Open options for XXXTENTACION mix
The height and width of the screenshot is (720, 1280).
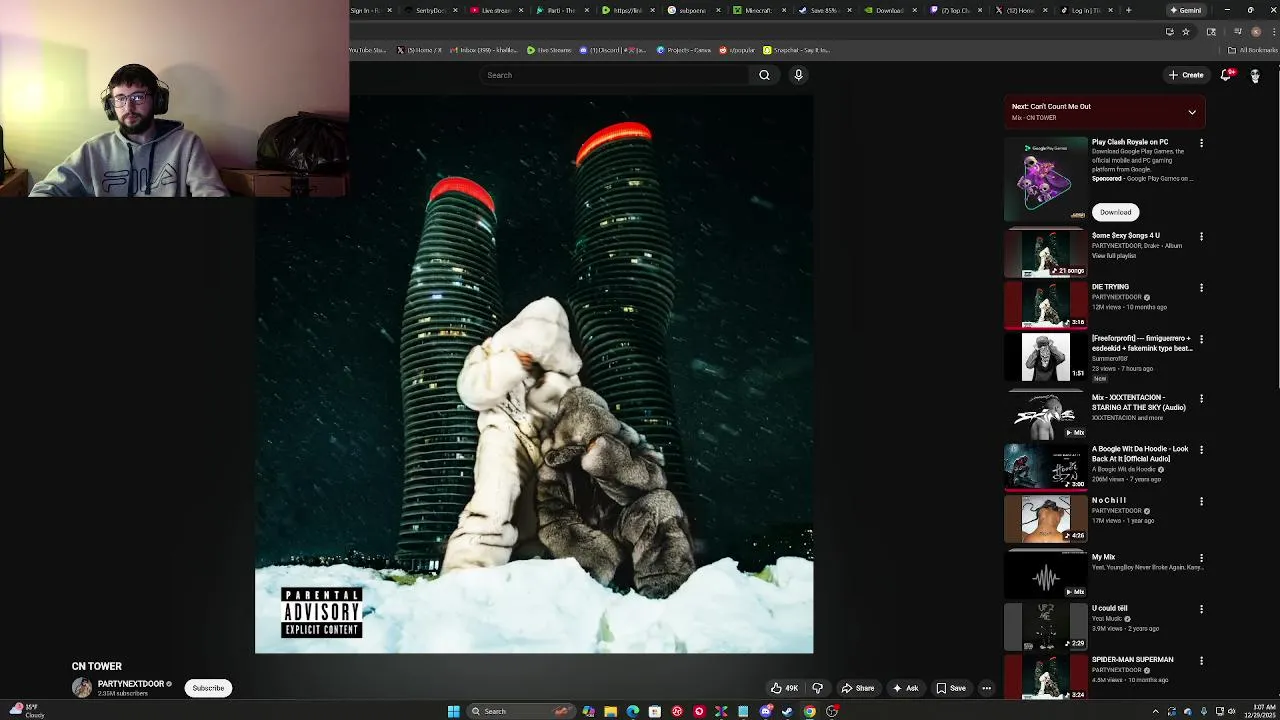tap(1201, 399)
